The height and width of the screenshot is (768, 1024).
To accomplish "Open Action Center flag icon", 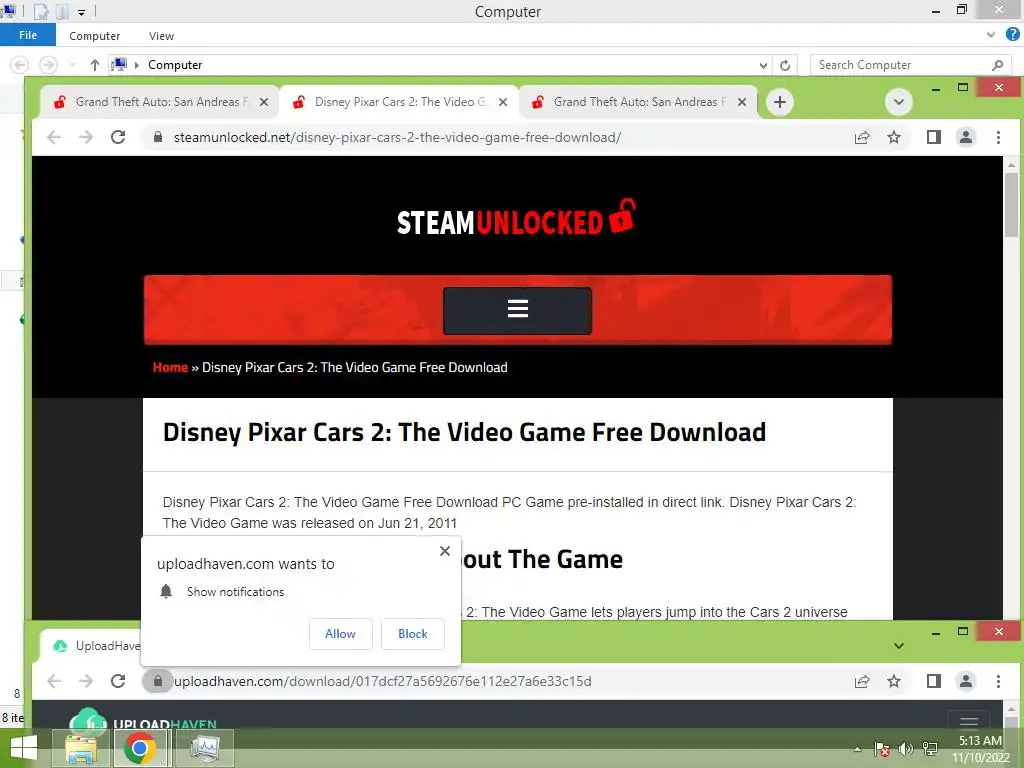I will coord(882,748).
